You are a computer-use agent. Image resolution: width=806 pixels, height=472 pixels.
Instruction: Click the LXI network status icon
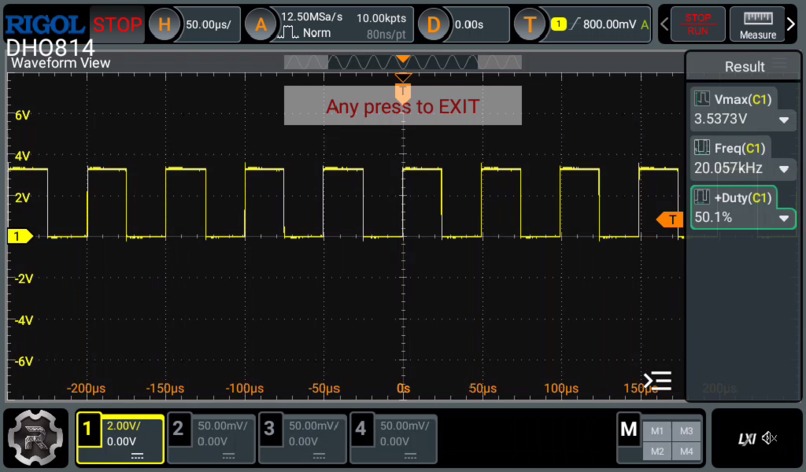[x=747, y=439]
